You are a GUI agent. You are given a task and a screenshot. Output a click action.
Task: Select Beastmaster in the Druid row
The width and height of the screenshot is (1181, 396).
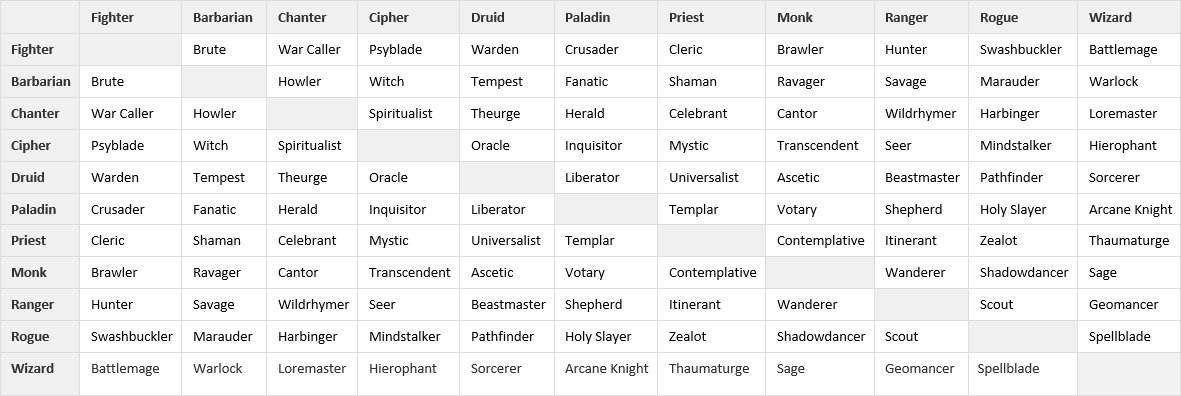(922, 178)
